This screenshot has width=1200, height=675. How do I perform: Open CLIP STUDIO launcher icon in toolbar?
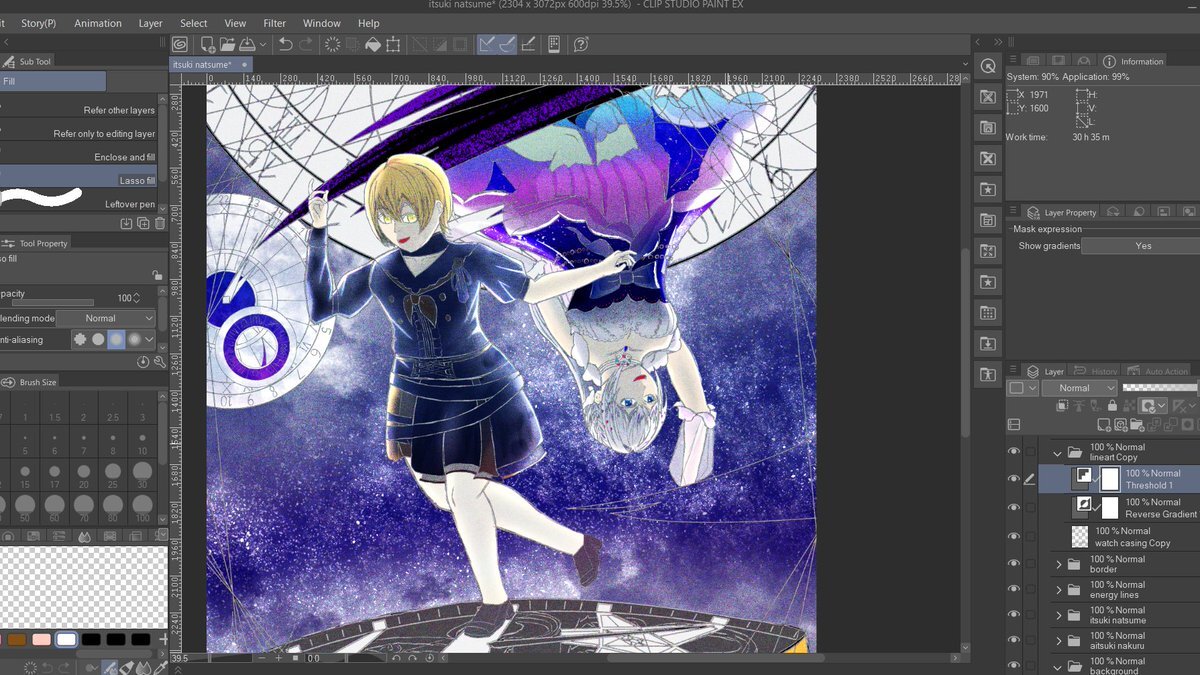179,44
